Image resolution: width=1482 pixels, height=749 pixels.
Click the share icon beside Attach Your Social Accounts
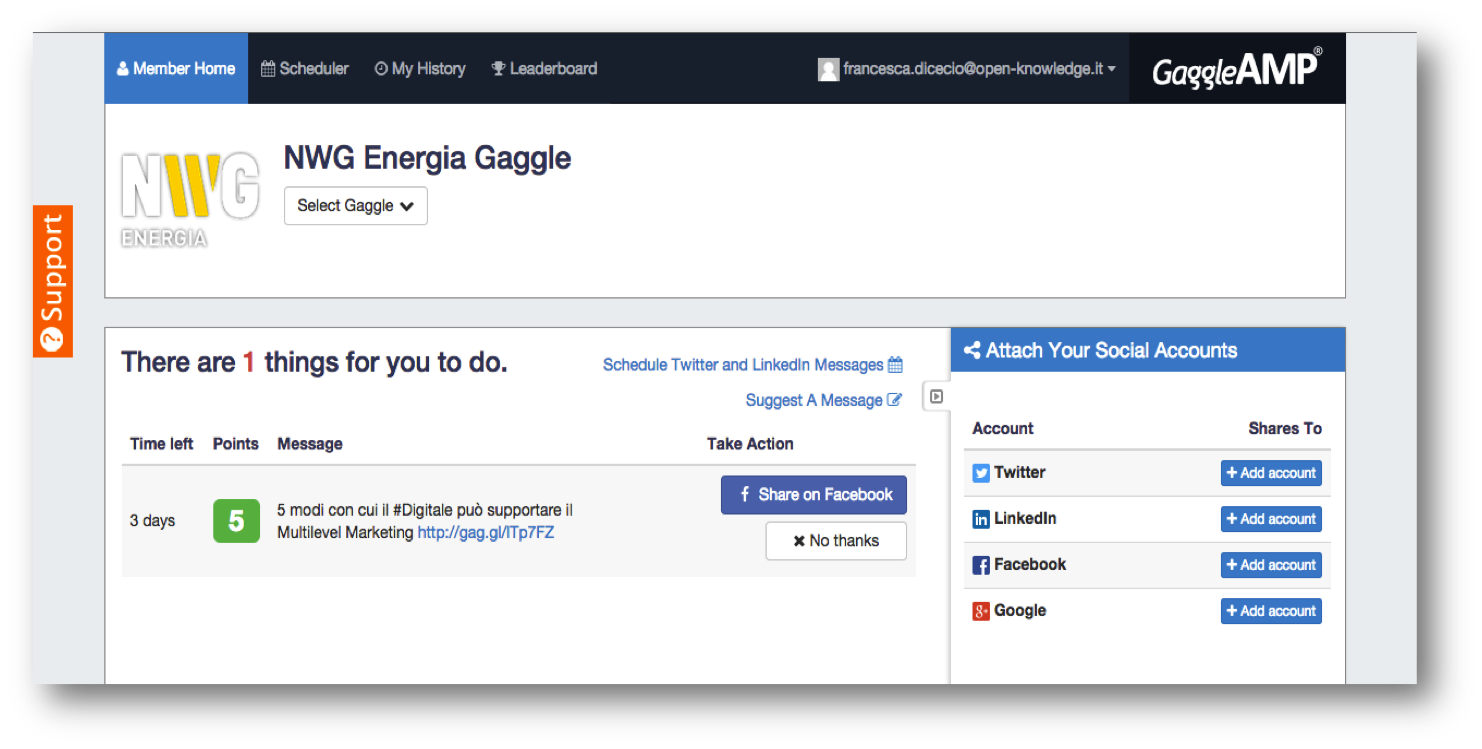pos(971,350)
